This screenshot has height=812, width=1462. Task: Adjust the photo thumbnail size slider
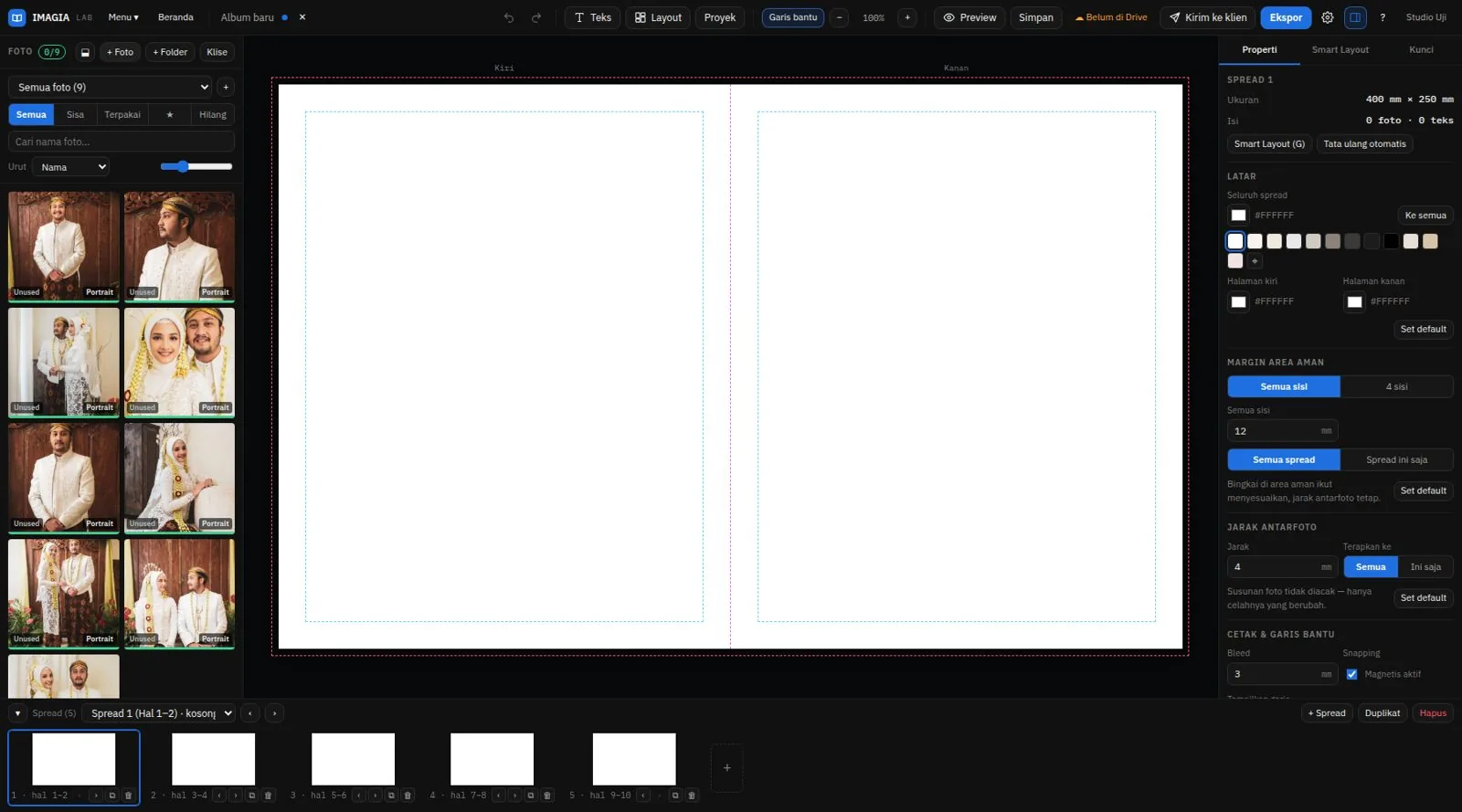click(x=196, y=166)
